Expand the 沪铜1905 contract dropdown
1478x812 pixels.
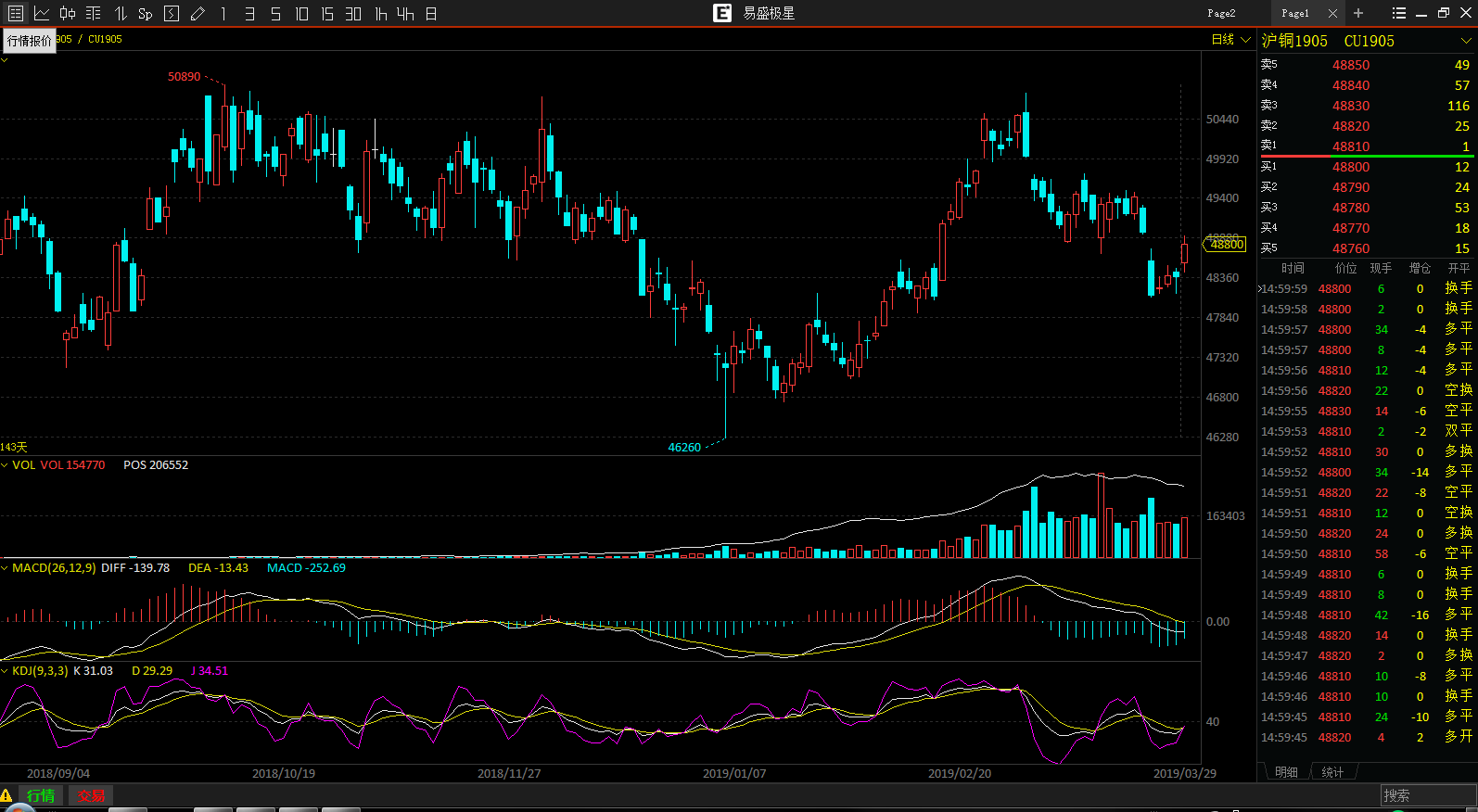click(x=1466, y=41)
